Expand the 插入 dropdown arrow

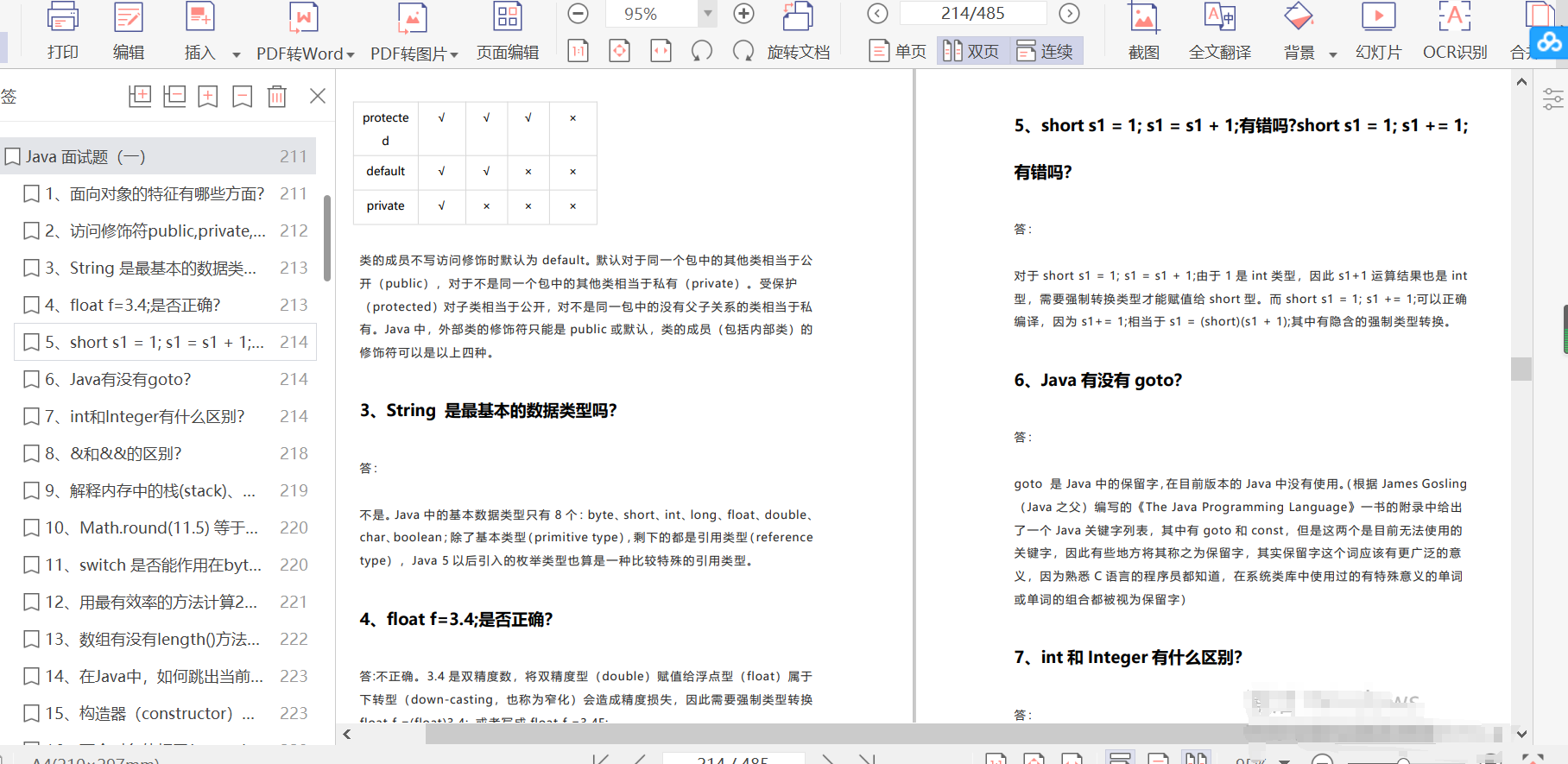(236, 54)
